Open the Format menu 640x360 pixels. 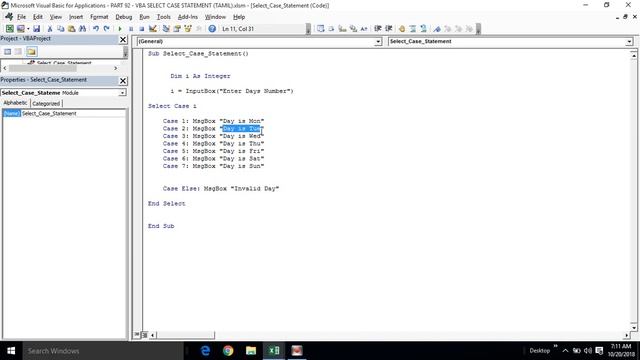(99, 17)
